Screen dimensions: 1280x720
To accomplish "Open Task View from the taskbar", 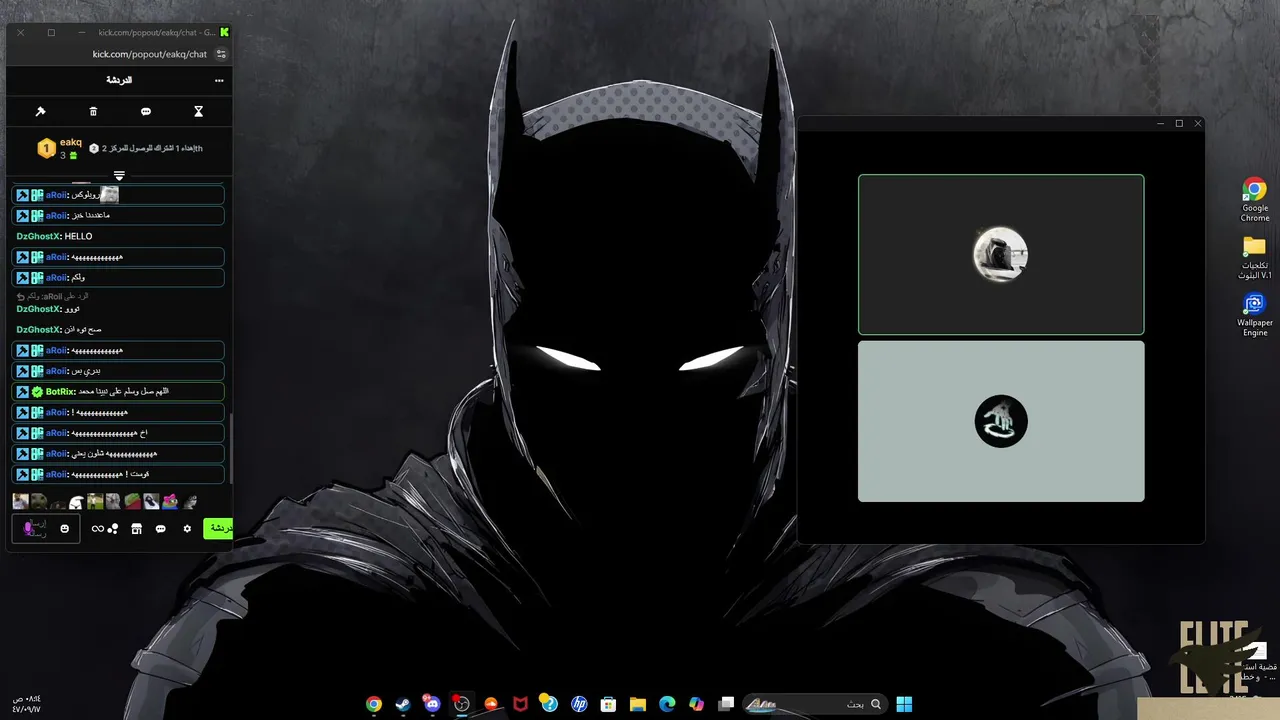I will click(x=727, y=704).
